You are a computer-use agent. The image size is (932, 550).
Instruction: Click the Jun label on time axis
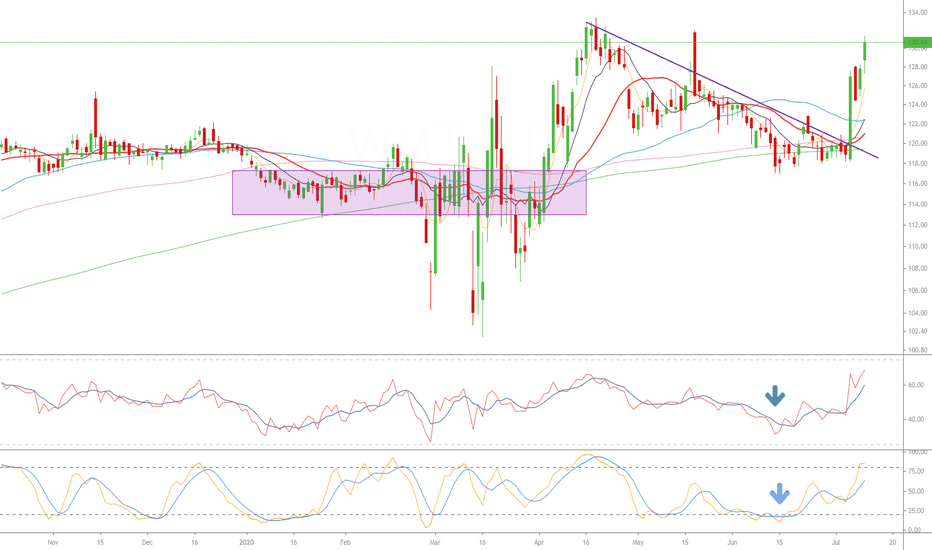pyautogui.click(x=732, y=542)
